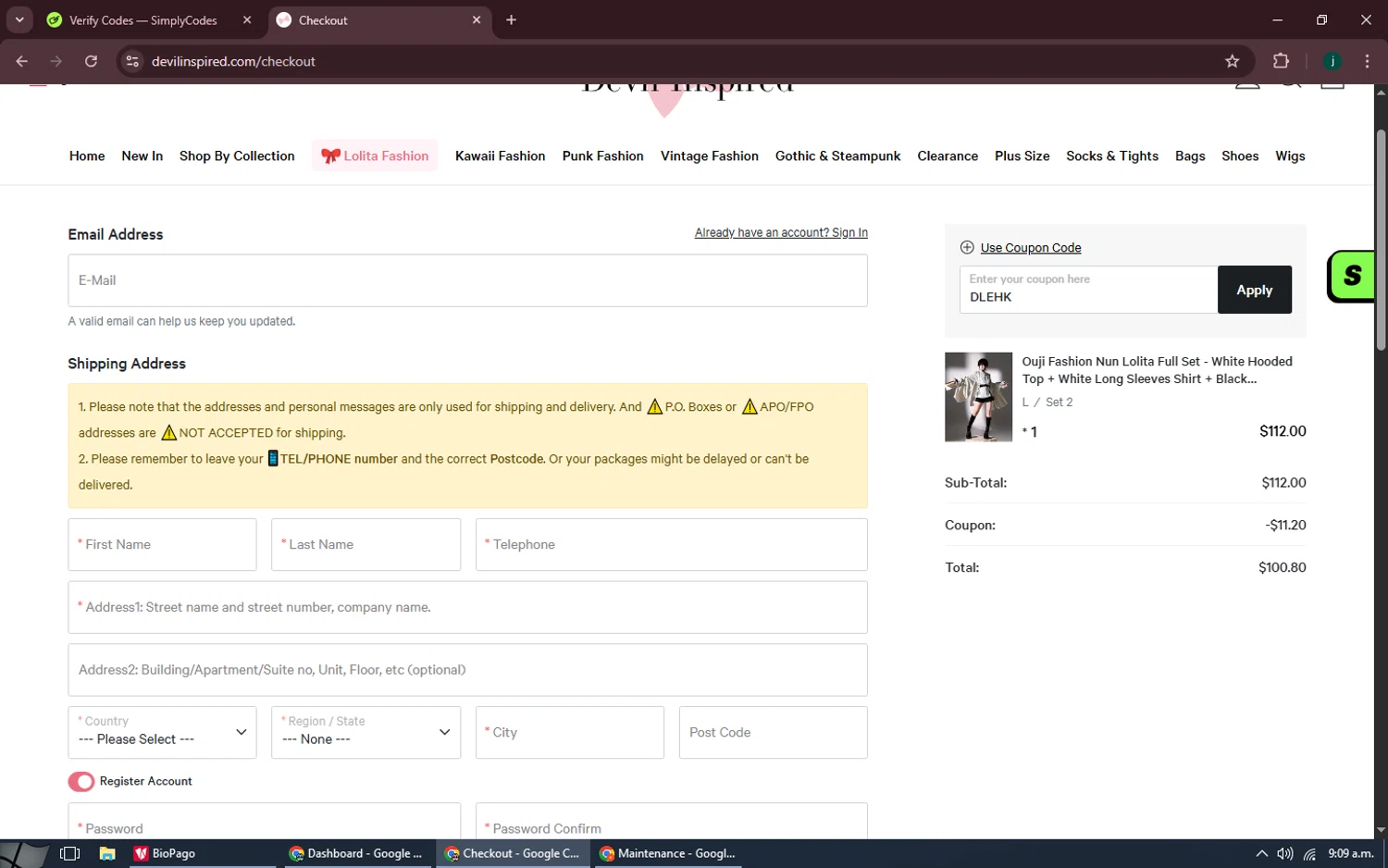Image resolution: width=1388 pixels, height=868 pixels.
Task: Focus the coupon code input with DLEHK
Action: point(1088,290)
